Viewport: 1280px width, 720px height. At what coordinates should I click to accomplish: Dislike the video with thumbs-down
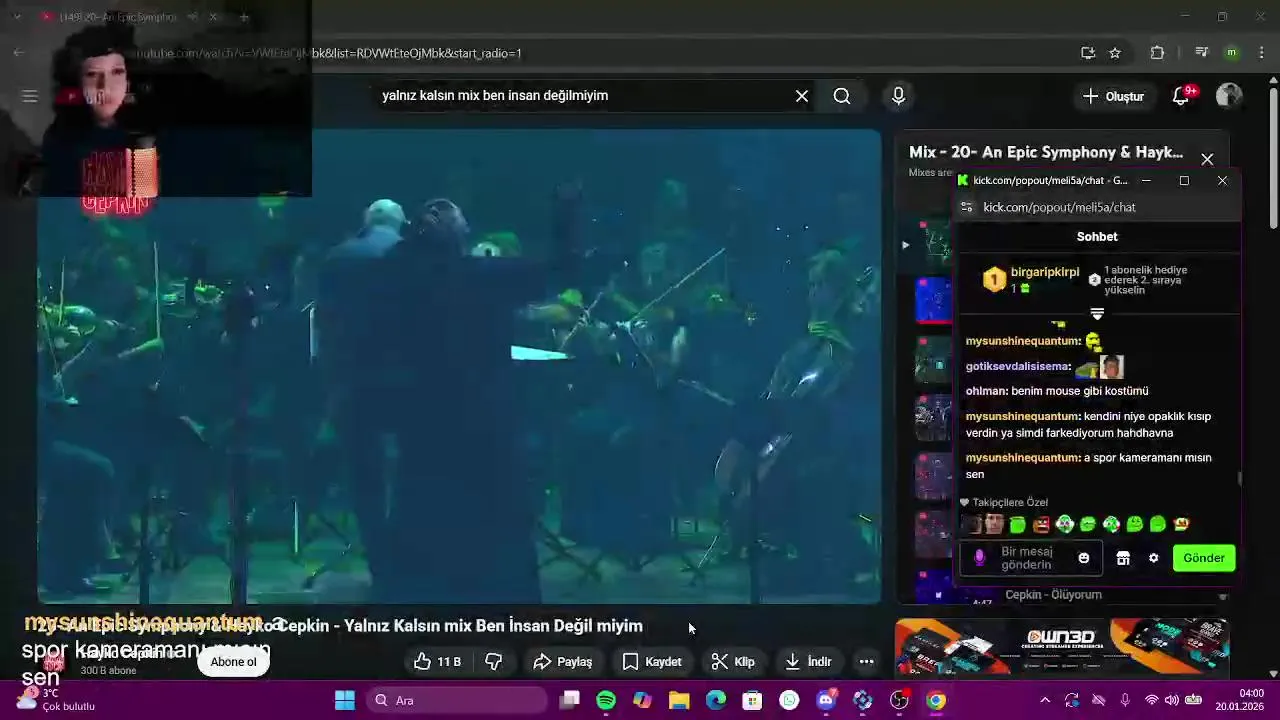click(494, 661)
